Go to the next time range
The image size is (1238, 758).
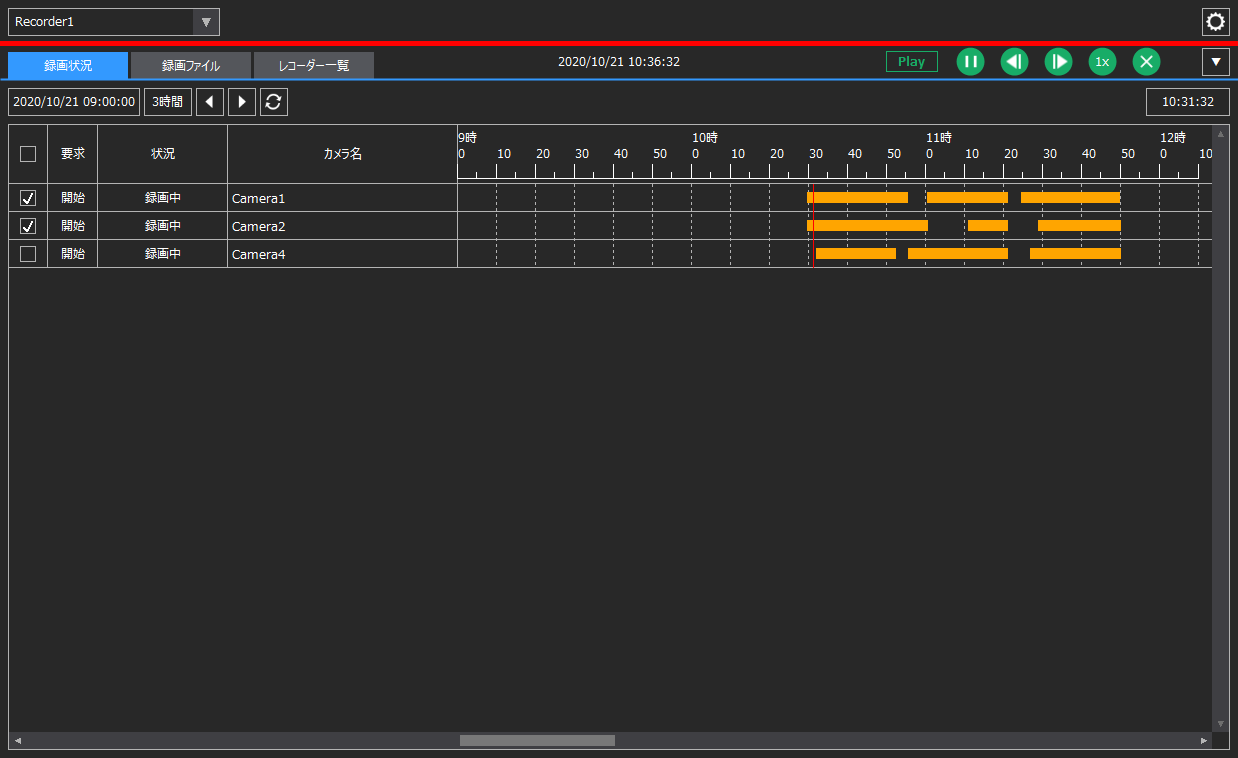(241, 102)
